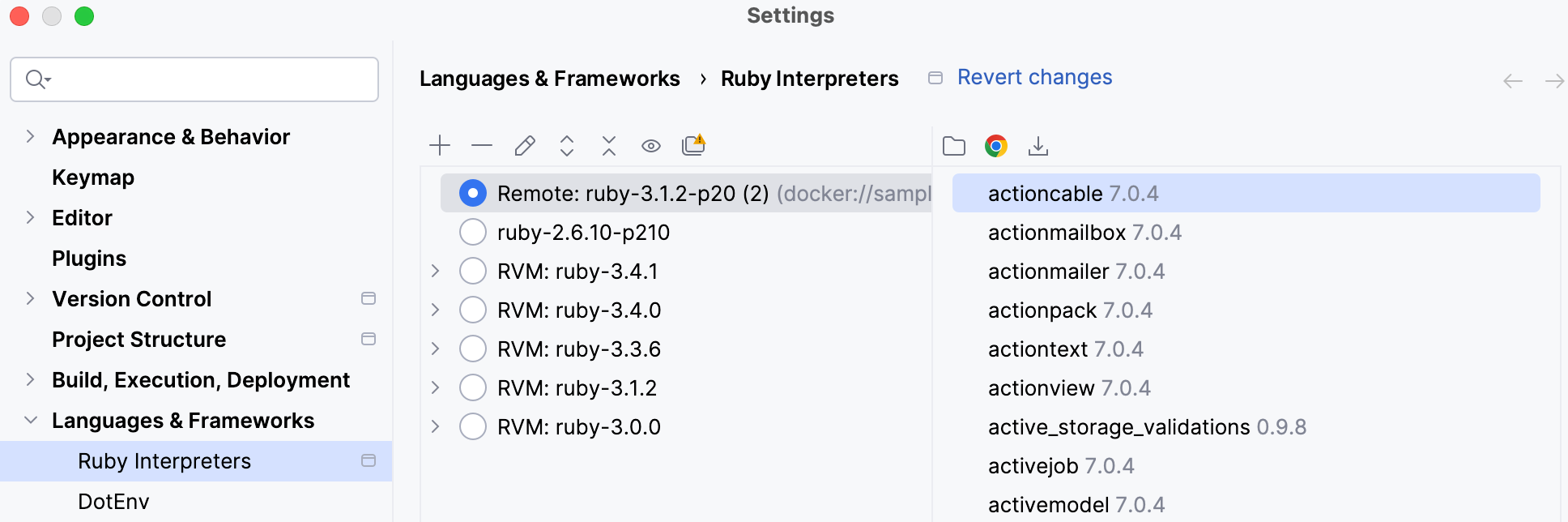Expand the Appearance & Behavior section
Screen dimensions: 1568x522
[30, 136]
